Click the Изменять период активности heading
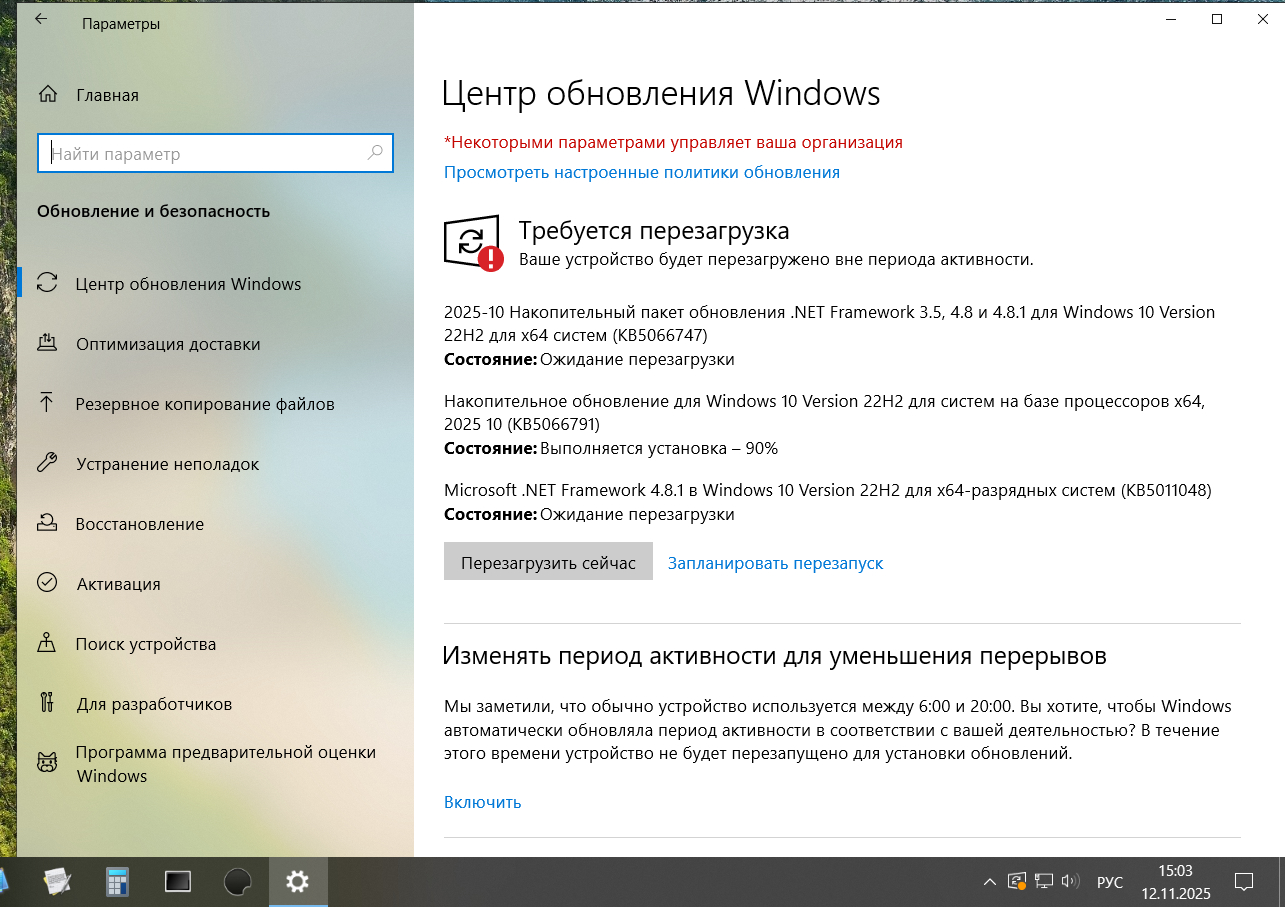Image resolution: width=1285 pixels, height=907 pixels. pyautogui.click(x=775, y=656)
